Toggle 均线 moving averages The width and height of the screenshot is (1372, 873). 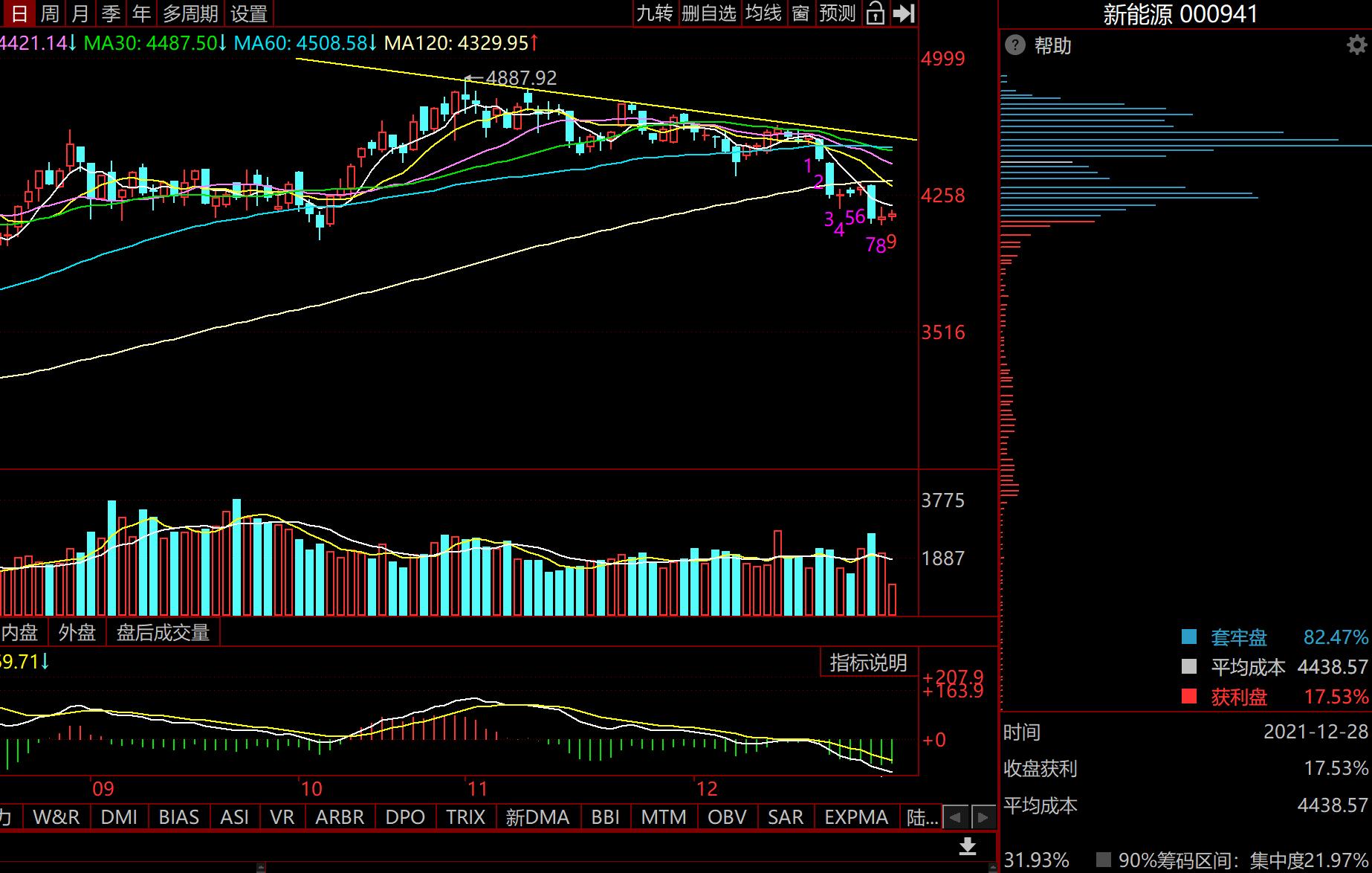tap(763, 13)
